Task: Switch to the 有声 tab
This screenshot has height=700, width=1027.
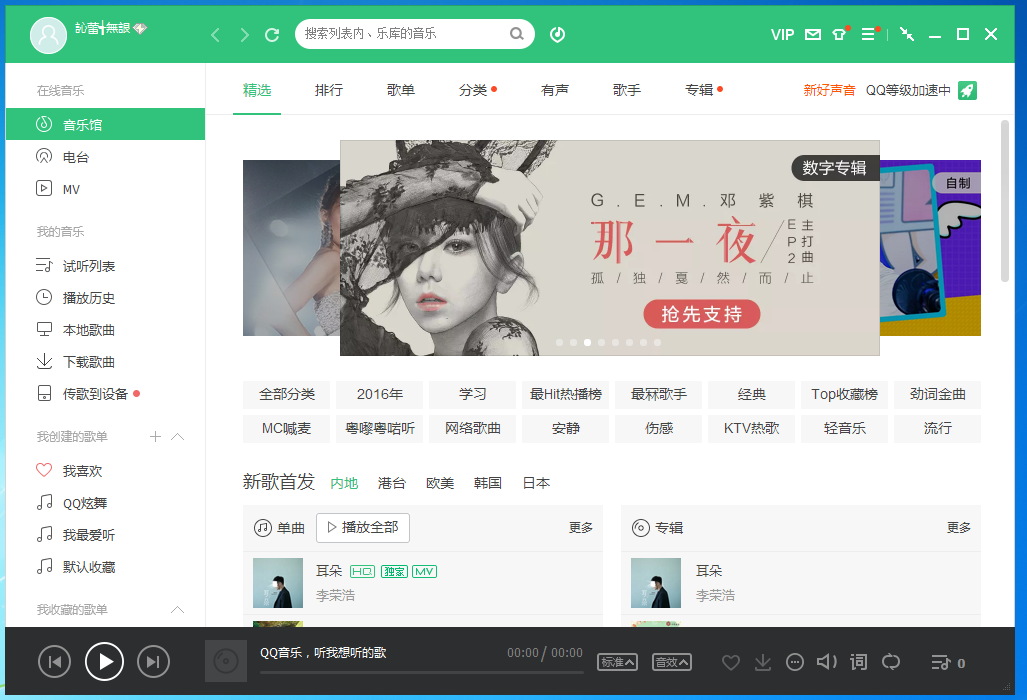Action: click(x=555, y=90)
